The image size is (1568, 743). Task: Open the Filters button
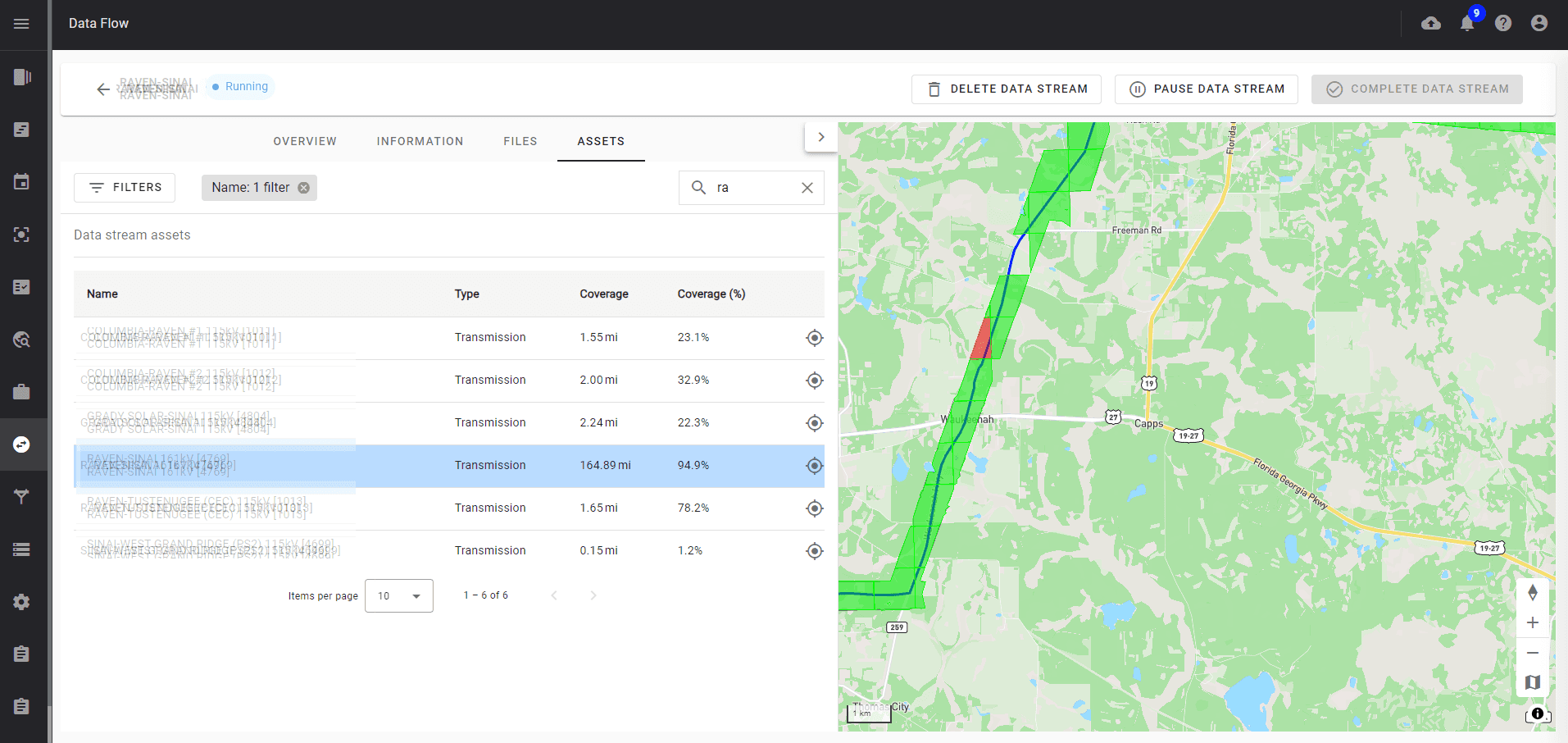tap(125, 188)
